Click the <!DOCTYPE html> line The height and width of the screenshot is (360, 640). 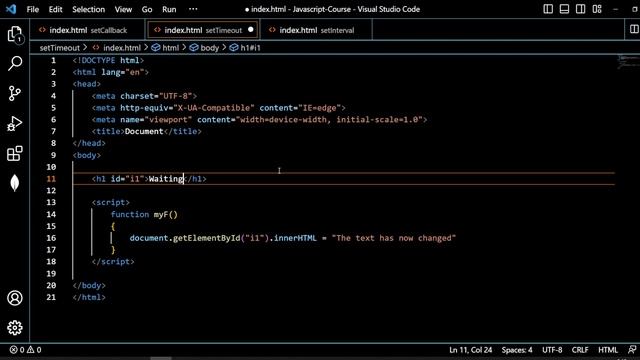coord(108,60)
